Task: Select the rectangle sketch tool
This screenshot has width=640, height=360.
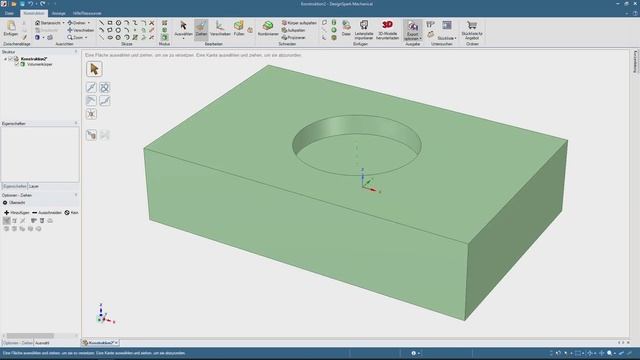Action: 110,23
